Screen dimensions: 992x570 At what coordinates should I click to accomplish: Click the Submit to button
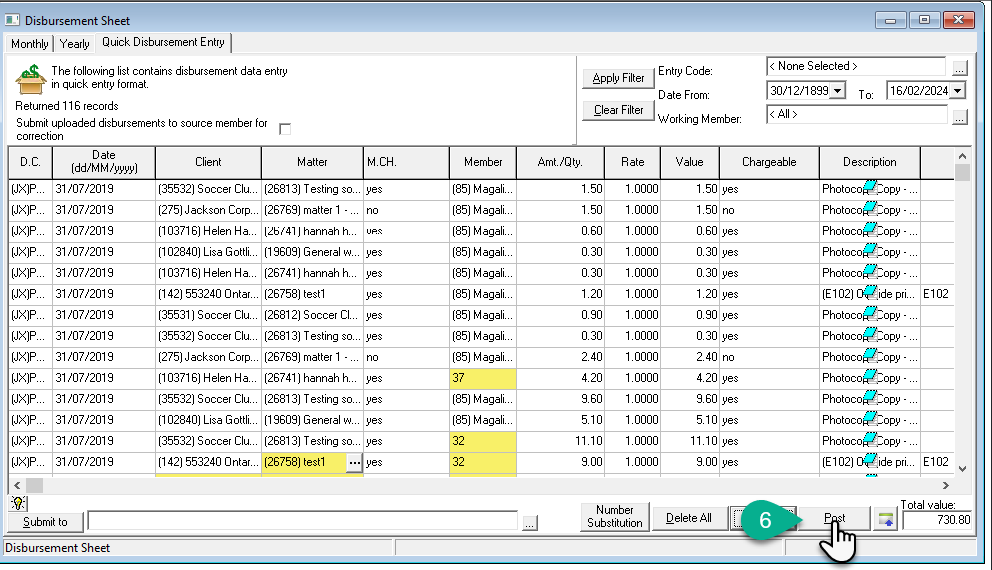[x=45, y=522]
